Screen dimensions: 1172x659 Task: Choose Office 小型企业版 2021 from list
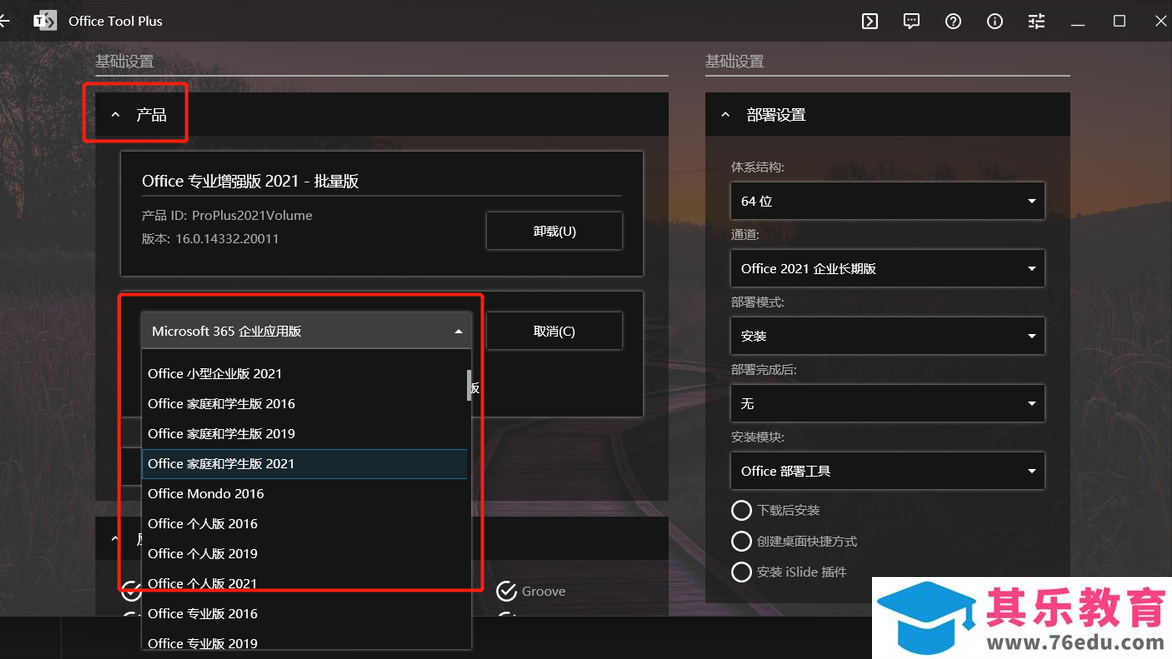point(304,374)
